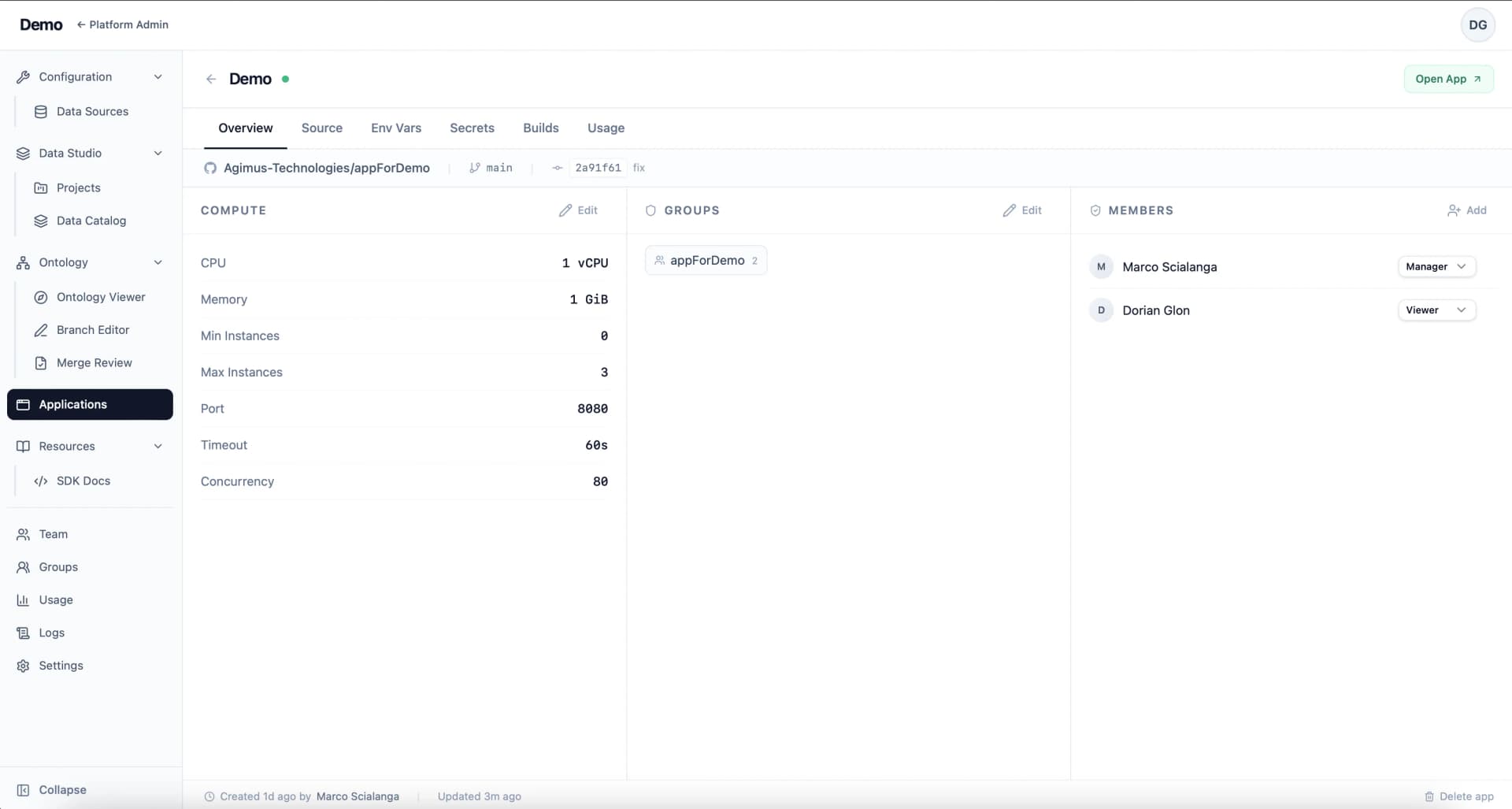Open Logs from the sidebar
This screenshot has width=1512, height=809.
tap(52, 633)
